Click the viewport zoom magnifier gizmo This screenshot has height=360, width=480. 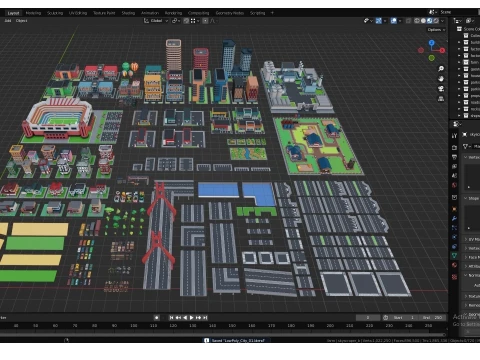(x=441, y=69)
